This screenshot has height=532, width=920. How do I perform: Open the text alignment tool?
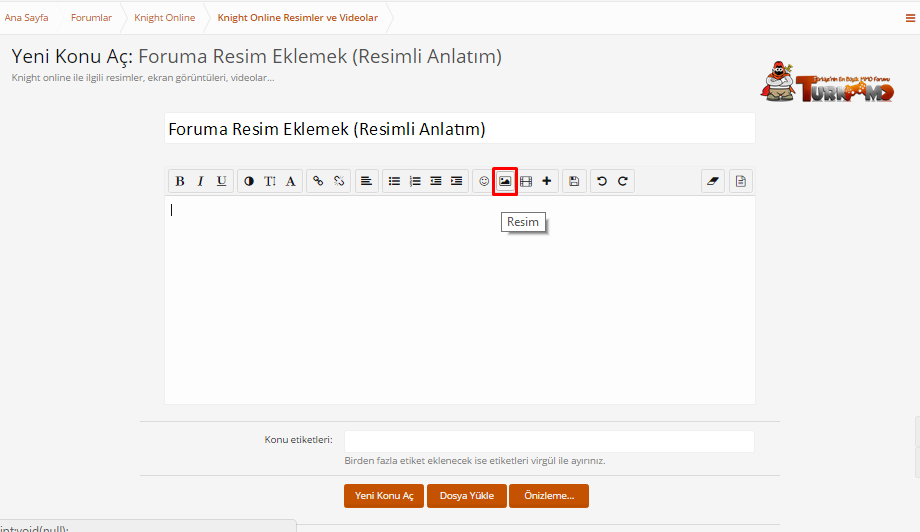click(366, 181)
